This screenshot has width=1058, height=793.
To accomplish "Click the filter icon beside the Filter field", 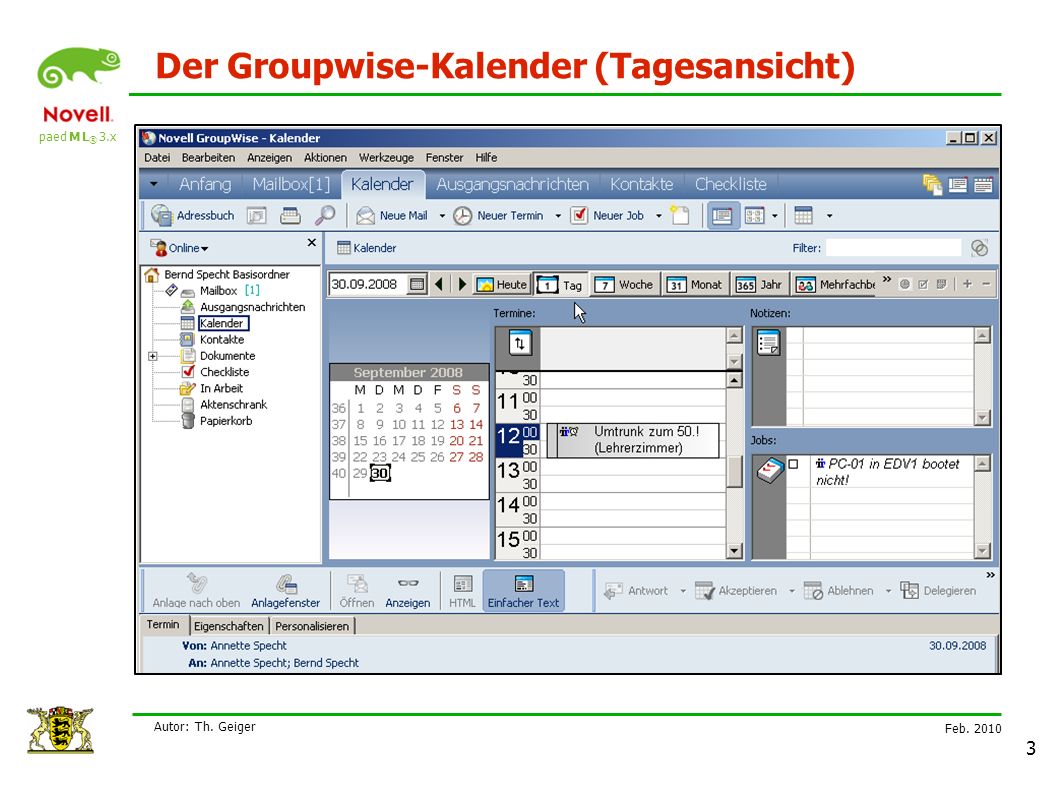I will [x=980, y=248].
